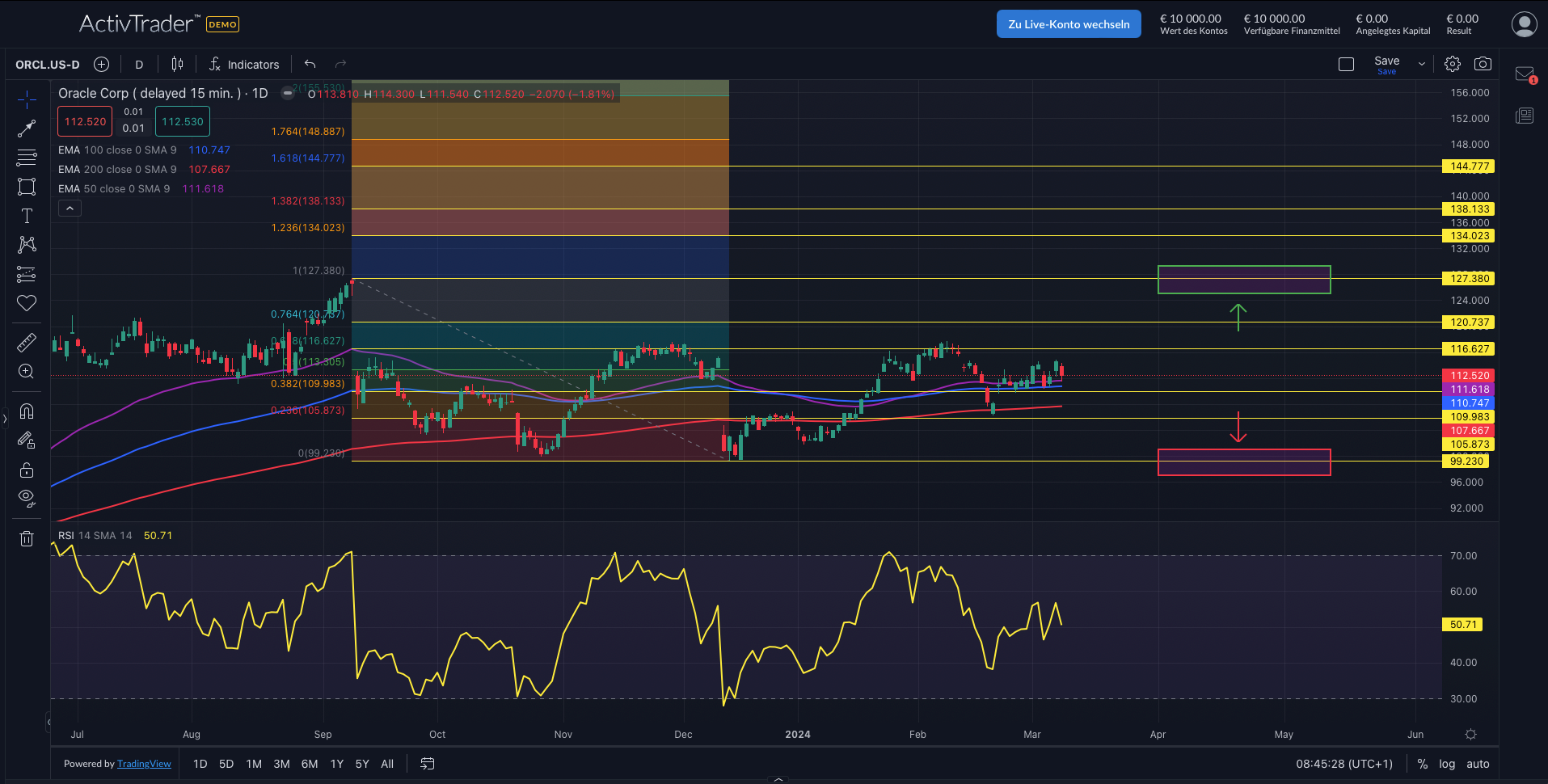The image size is (1548, 784).
Task: Toggle auto scale at bottom right
Action: click(x=1478, y=764)
